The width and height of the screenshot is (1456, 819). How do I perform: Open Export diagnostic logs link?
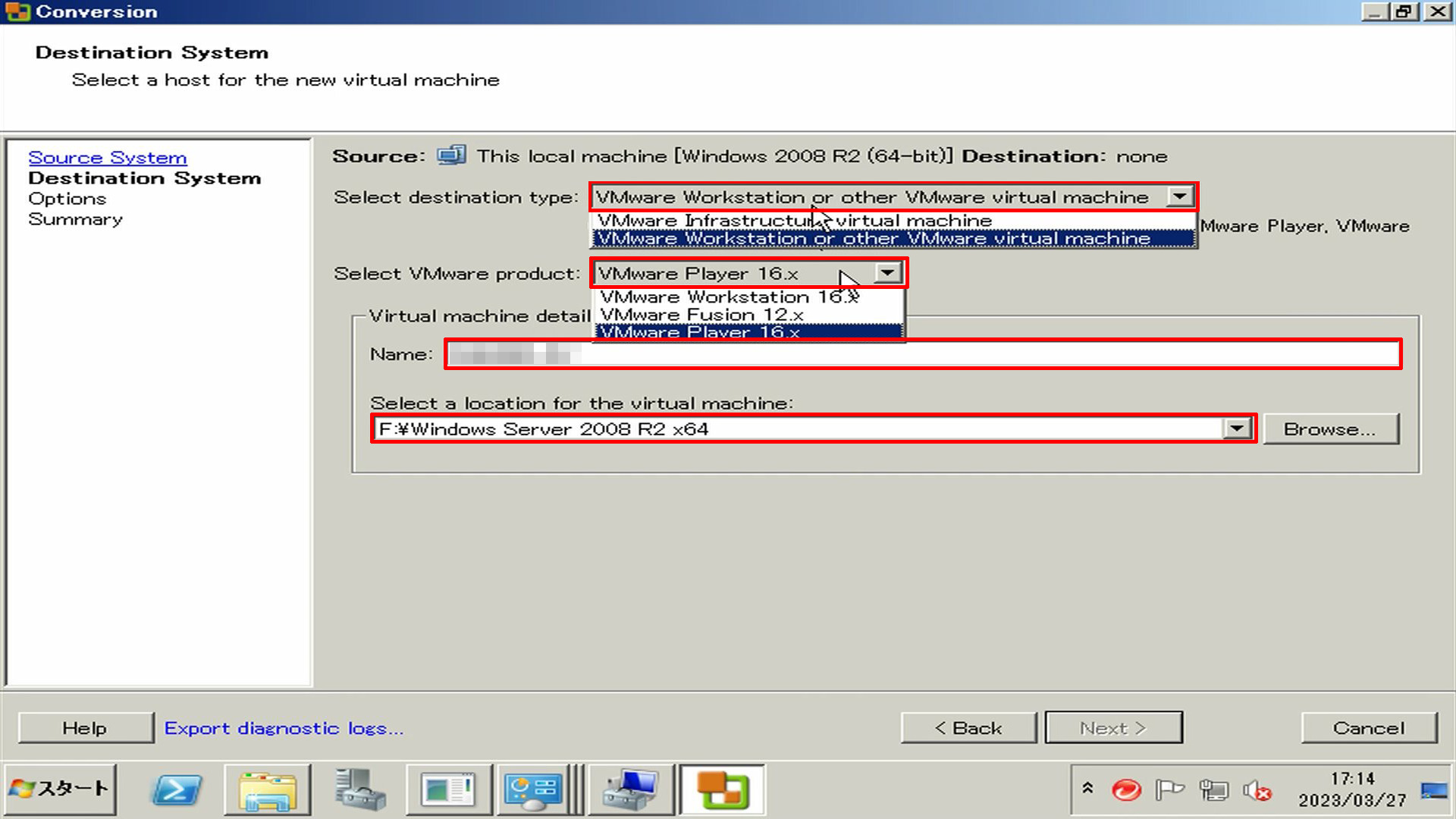[284, 728]
